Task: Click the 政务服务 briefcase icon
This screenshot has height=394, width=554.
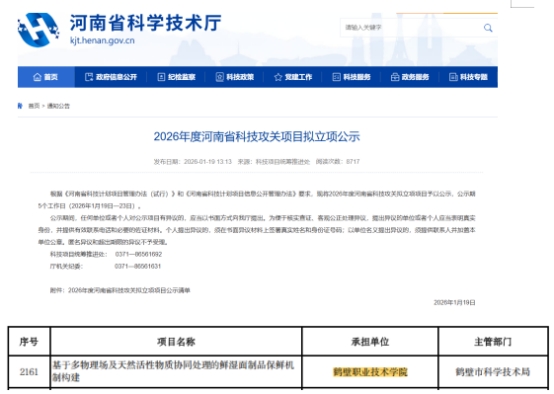Action: [395, 77]
